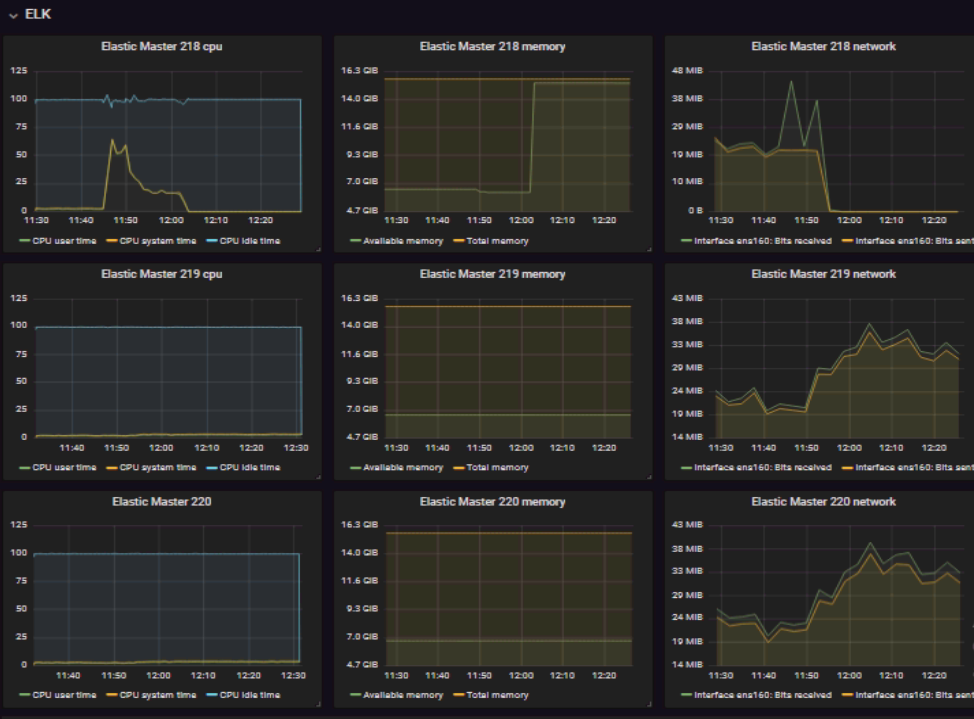Click green Available memory line icon in 220 memory legend
974x719 pixels.
coord(355,695)
